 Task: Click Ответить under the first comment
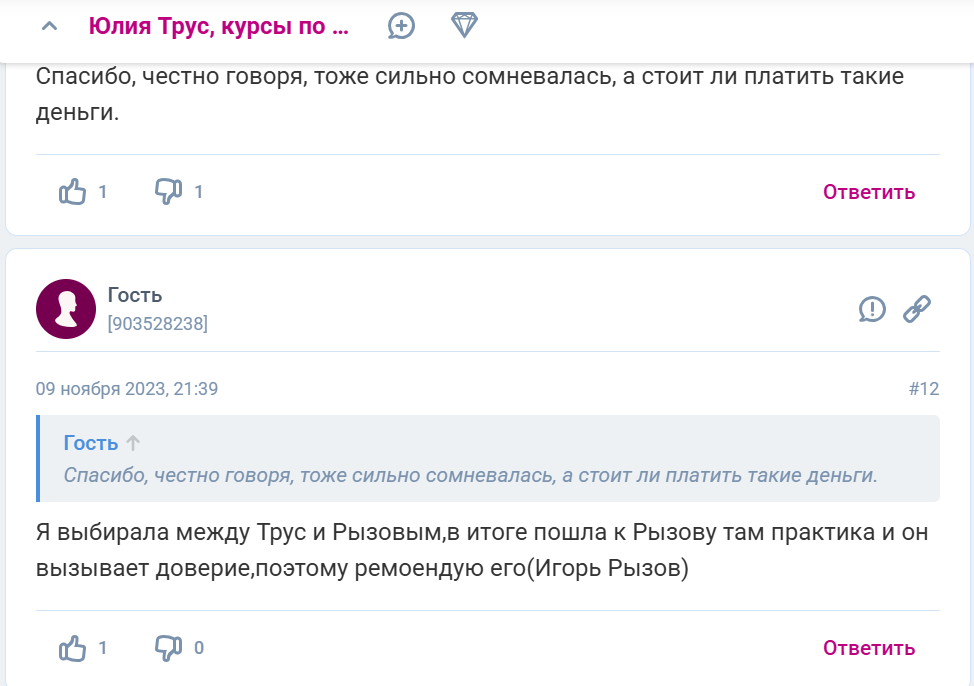(867, 191)
